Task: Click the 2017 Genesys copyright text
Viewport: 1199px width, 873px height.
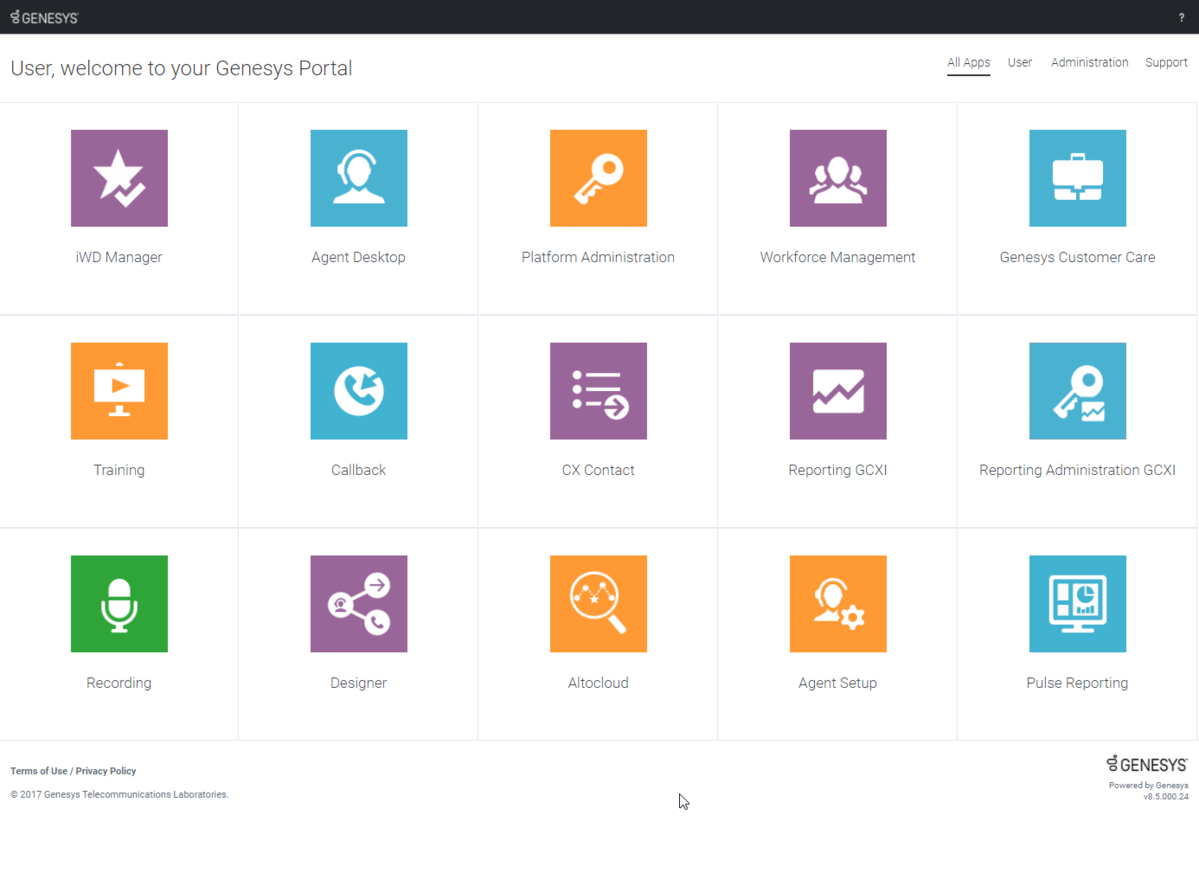Action: pos(119,795)
